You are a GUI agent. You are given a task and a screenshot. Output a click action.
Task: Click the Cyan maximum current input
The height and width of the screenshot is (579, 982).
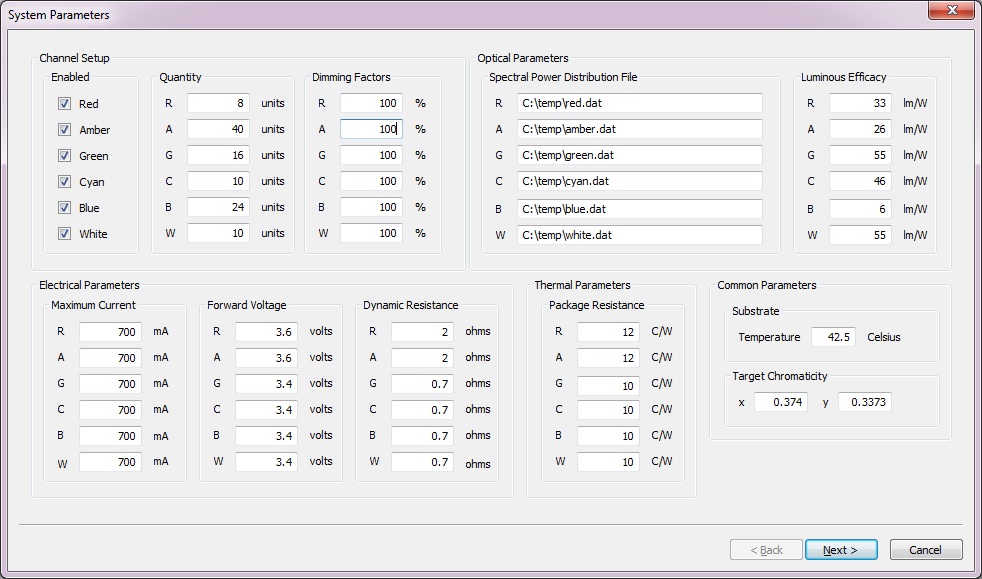click(x=110, y=409)
